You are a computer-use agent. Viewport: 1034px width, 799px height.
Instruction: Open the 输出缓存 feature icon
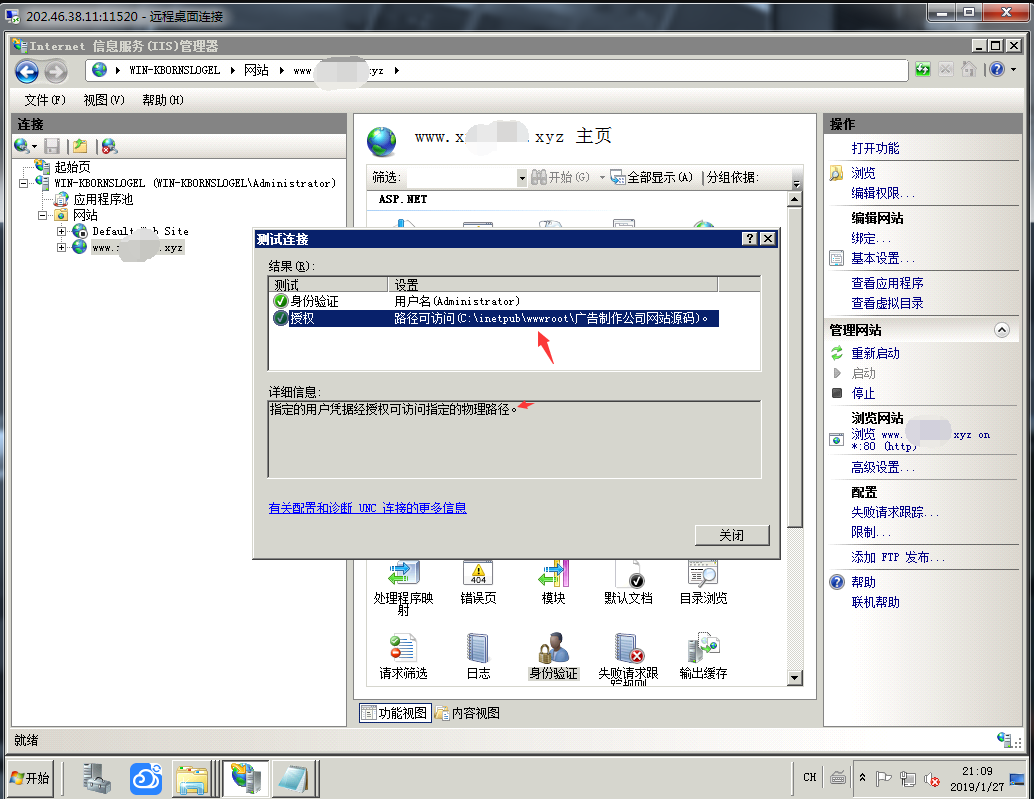[x=703, y=655]
